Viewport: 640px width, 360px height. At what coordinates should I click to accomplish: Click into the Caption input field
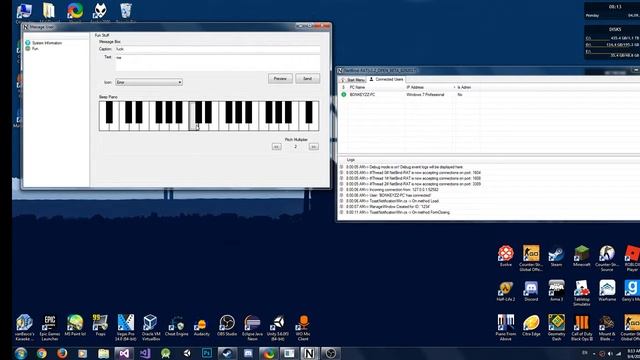(x=218, y=49)
